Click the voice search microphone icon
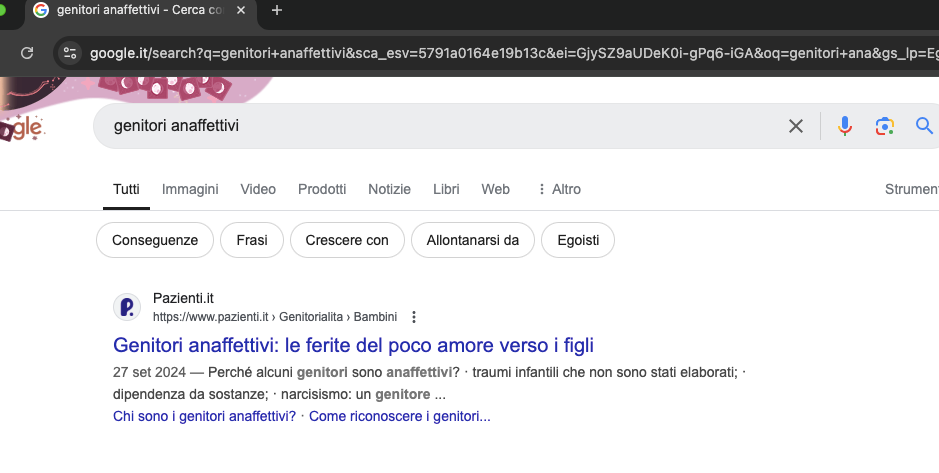The height and width of the screenshot is (473, 939). point(845,126)
